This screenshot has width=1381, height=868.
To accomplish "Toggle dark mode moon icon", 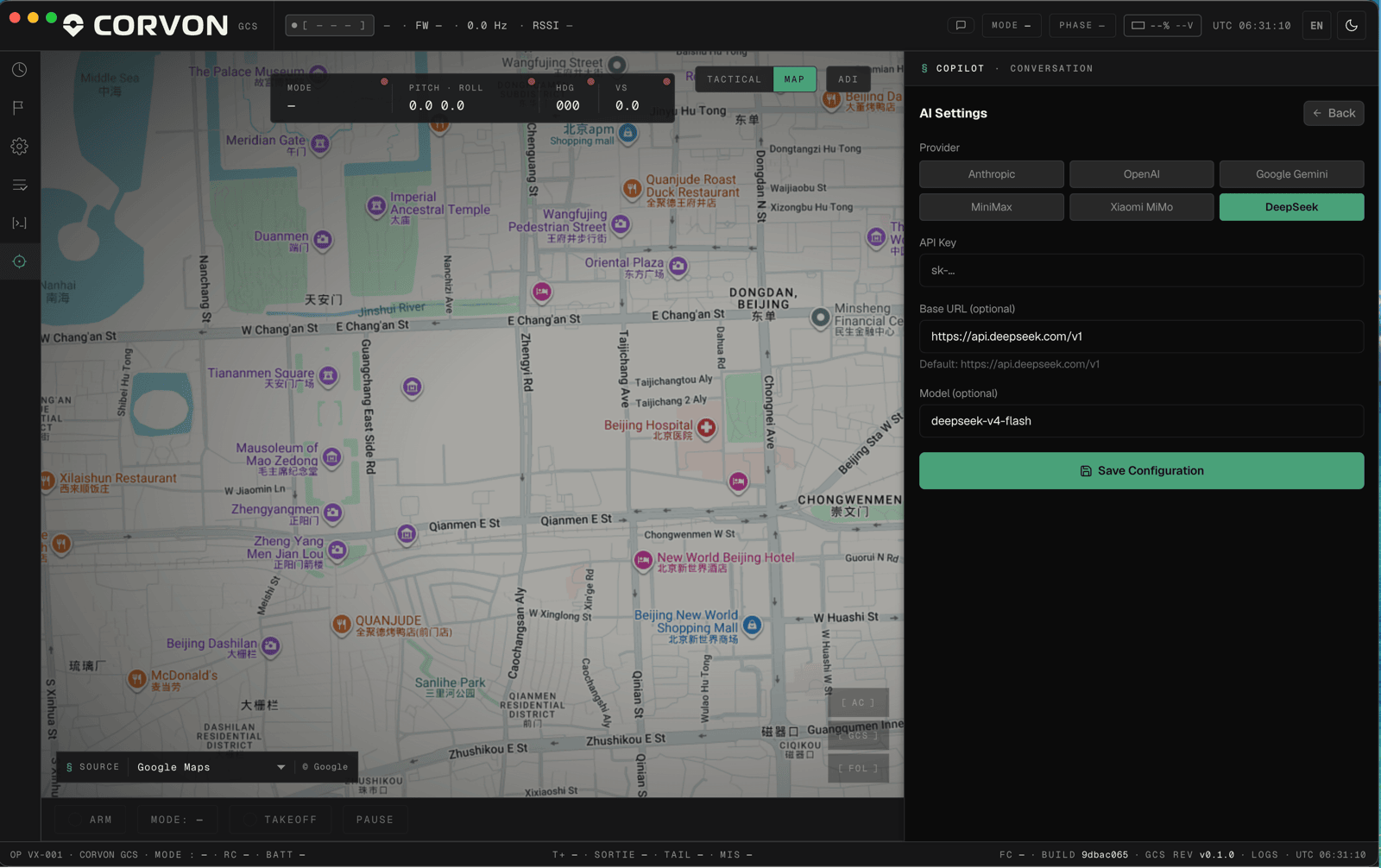I will pyautogui.click(x=1352, y=26).
